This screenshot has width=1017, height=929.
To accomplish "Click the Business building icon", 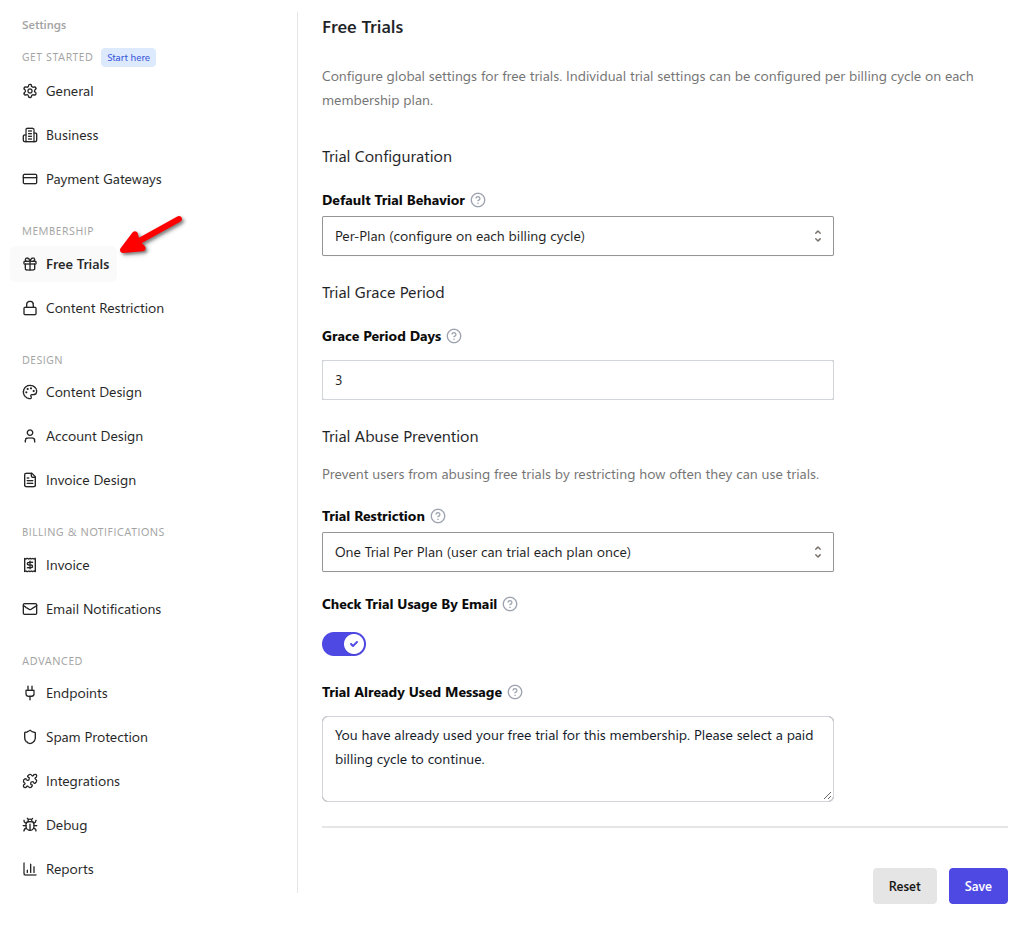I will (30, 135).
